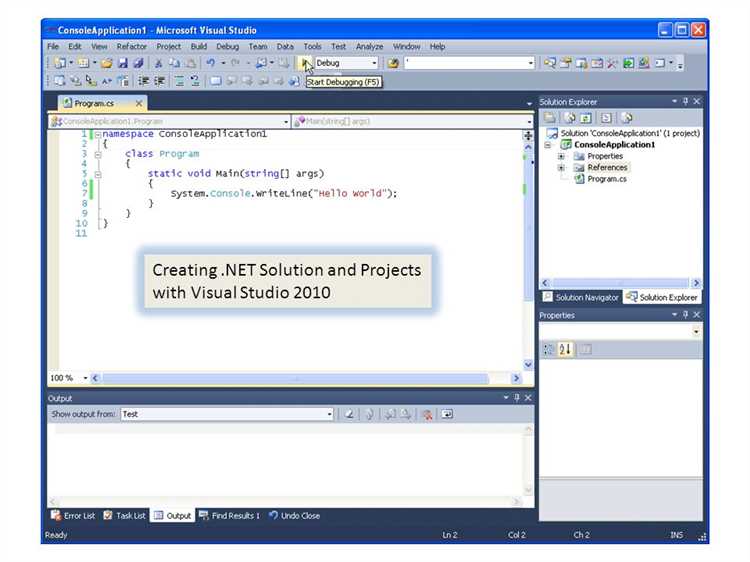Open the 100 % zoom dropdown
750x562 pixels.
point(86,378)
